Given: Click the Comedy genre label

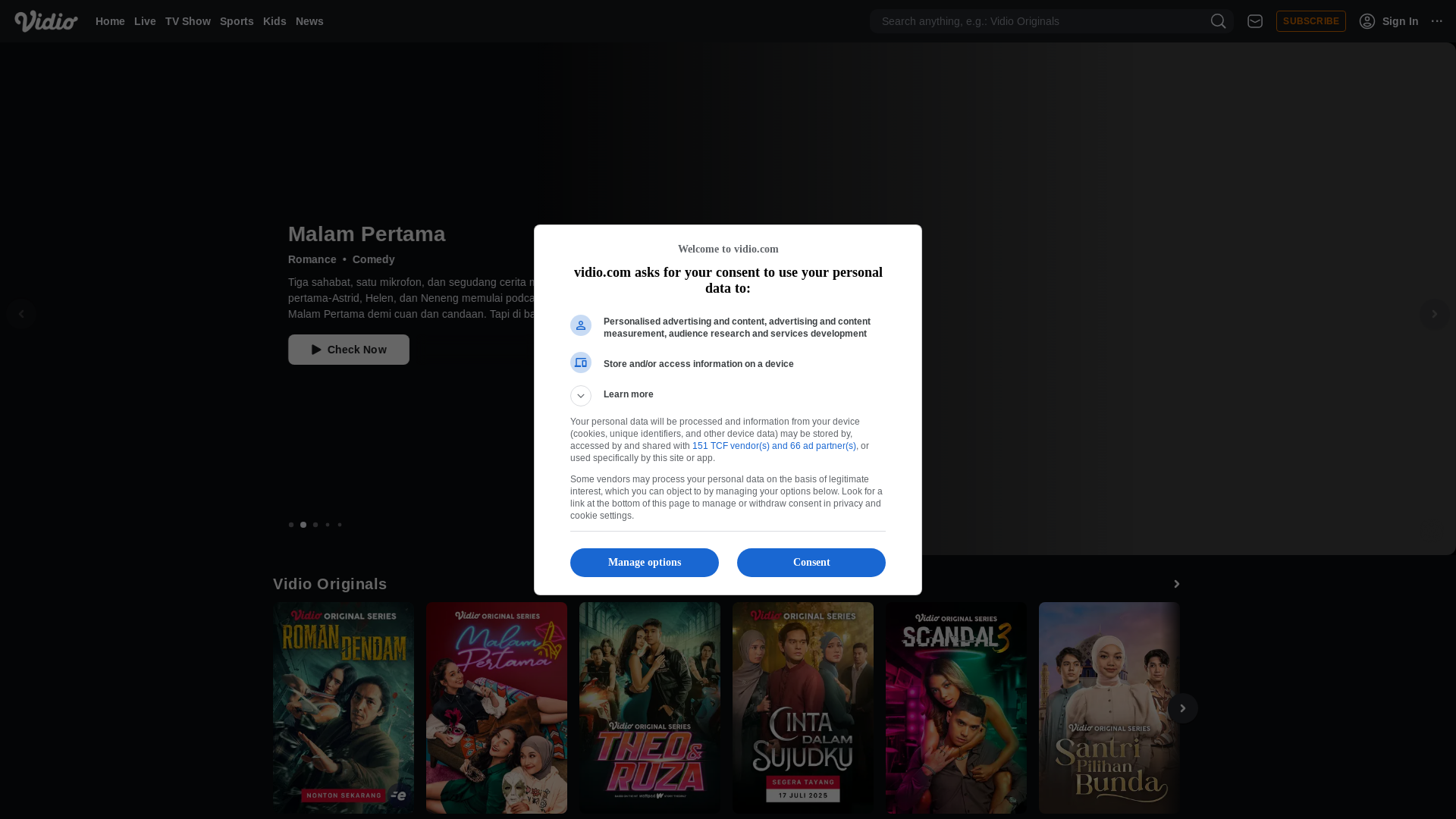Looking at the screenshot, I should click(x=374, y=259).
